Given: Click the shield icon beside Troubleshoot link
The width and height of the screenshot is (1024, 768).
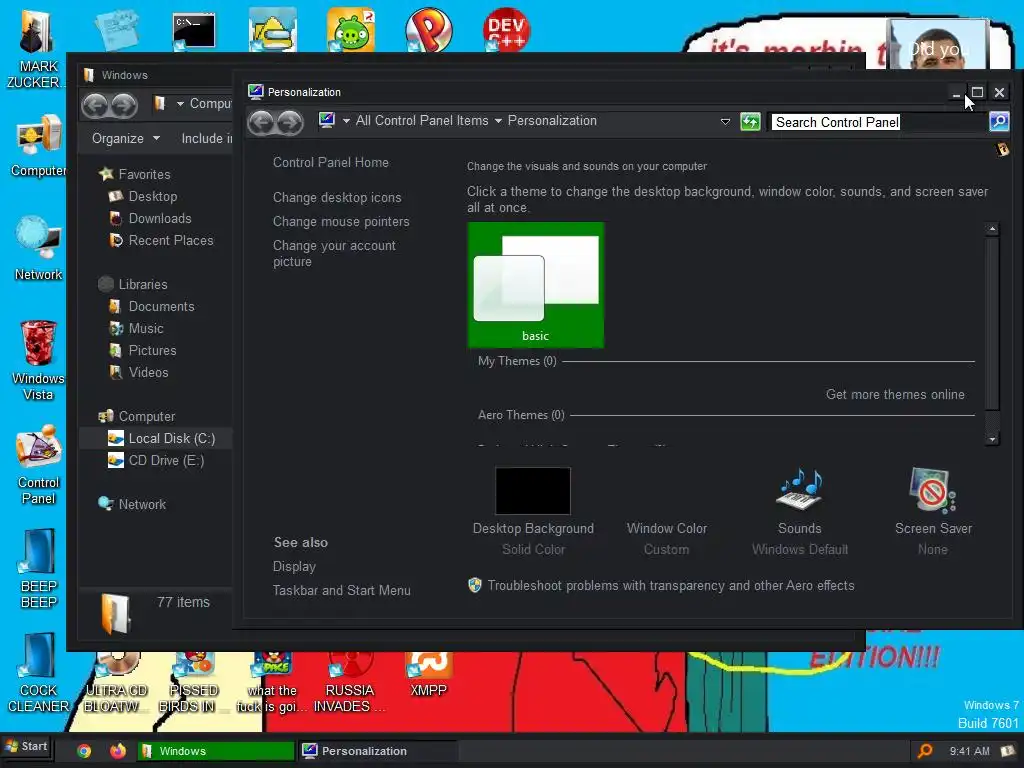Looking at the screenshot, I should (x=475, y=585).
